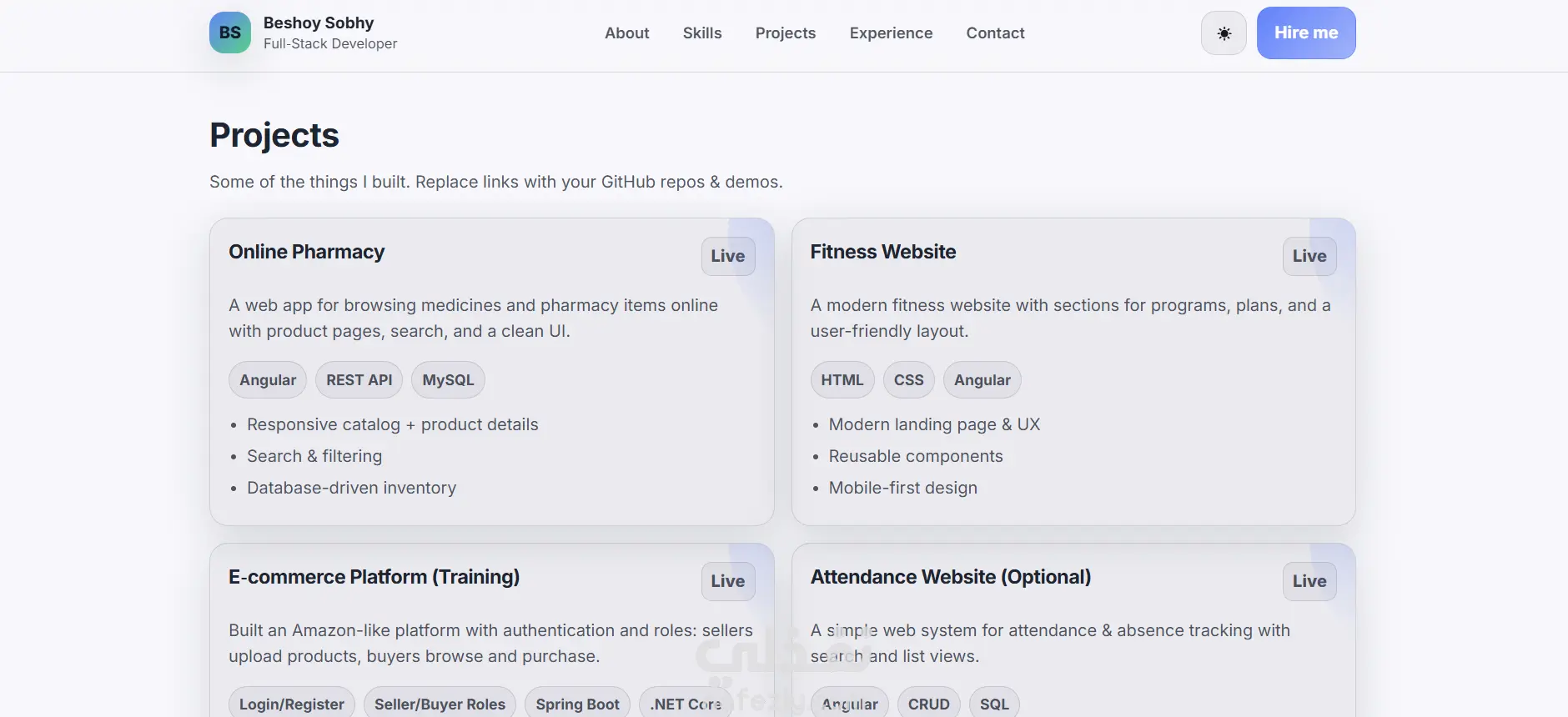Click the BS logo avatar
Viewport: 1568px width, 717px height.
(230, 33)
